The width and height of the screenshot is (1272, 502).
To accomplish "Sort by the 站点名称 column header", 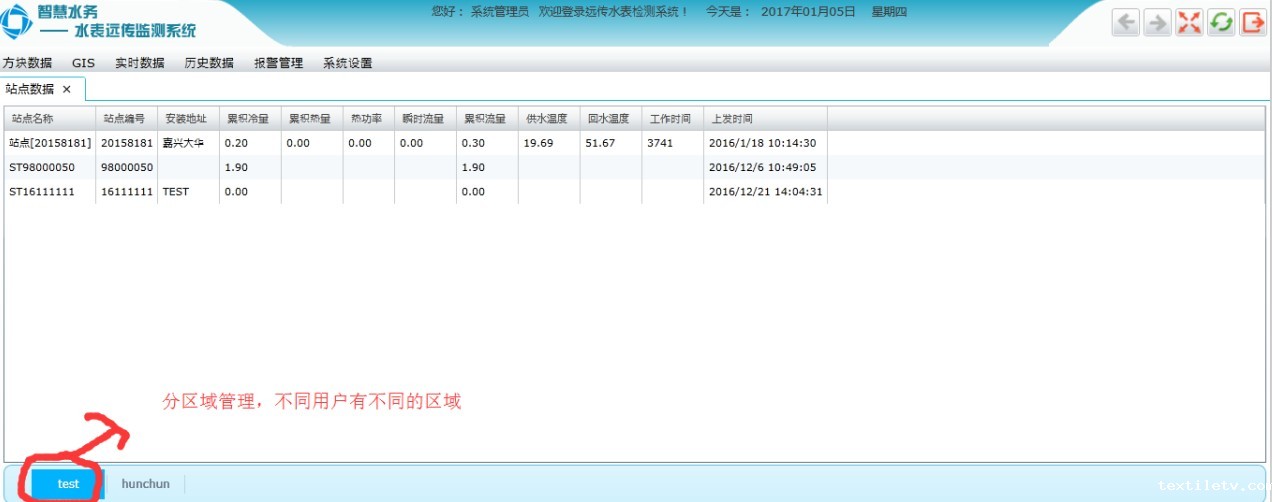I will 30,118.
